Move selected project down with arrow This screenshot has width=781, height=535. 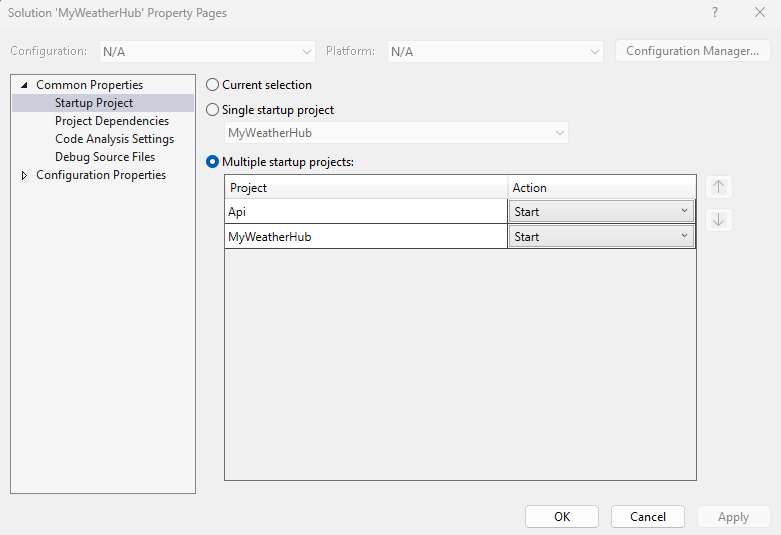[x=718, y=220]
